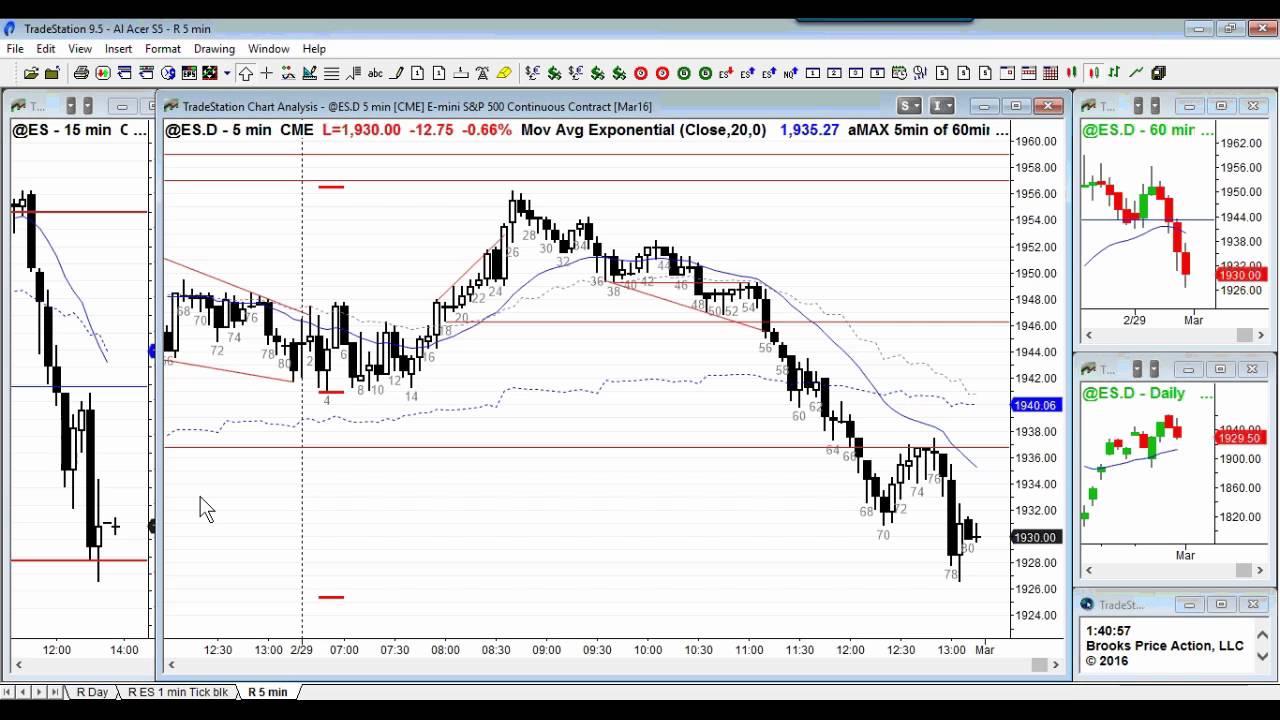Screen dimensions: 1280x720
Task: Switch to green OHLC bar style icon
Action: click(1115, 73)
